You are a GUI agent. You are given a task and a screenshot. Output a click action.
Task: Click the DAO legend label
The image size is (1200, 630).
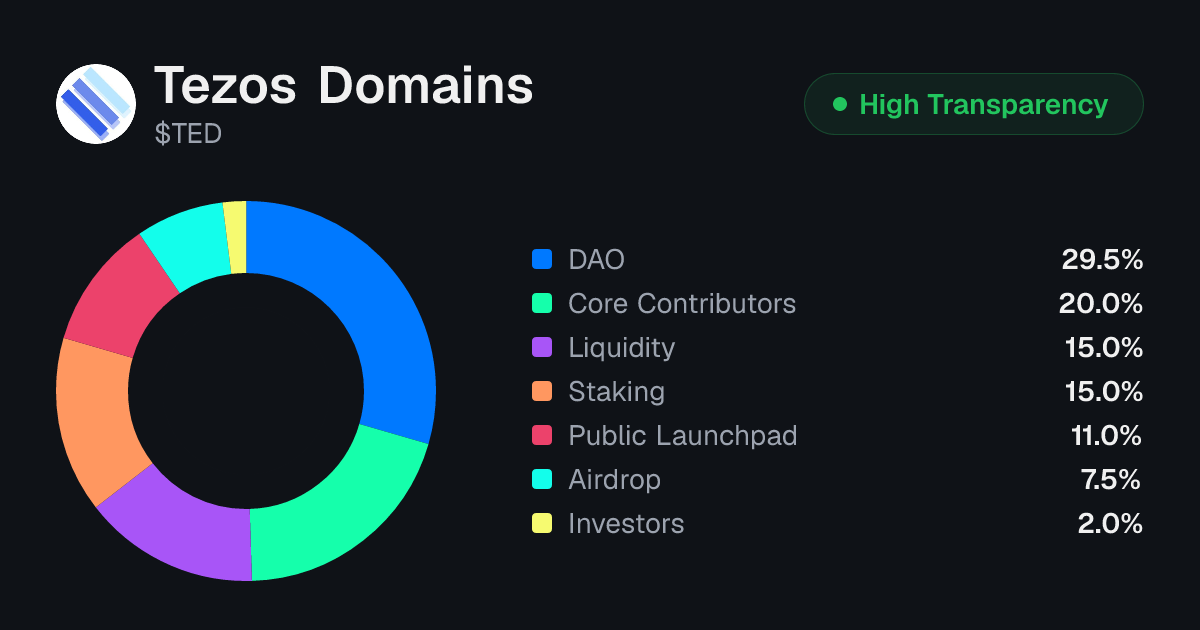click(596, 260)
